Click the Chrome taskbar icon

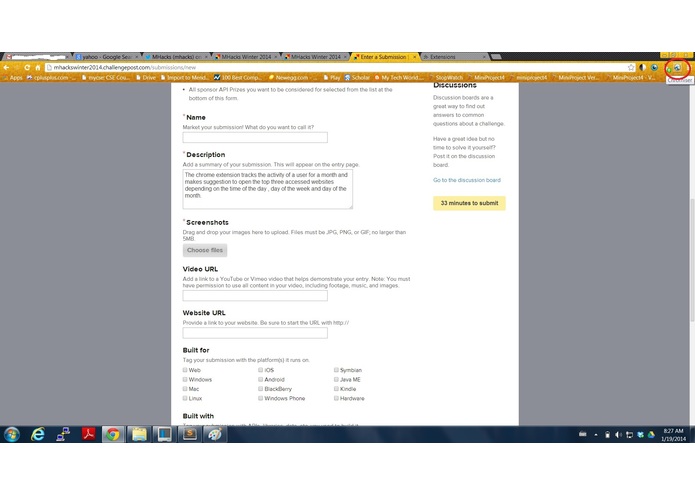tap(113, 435)
